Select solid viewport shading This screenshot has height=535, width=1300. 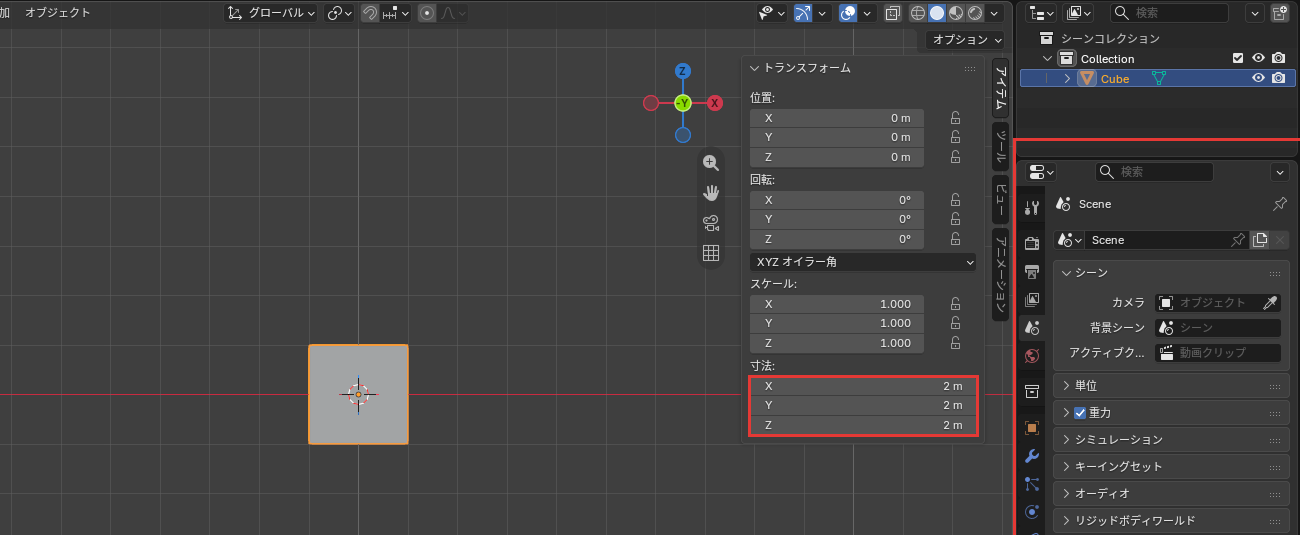pyautogui.click(x=937, y=13)
